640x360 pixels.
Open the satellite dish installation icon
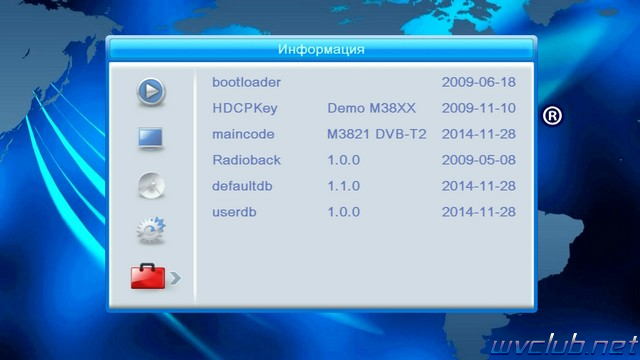point(151,185)
